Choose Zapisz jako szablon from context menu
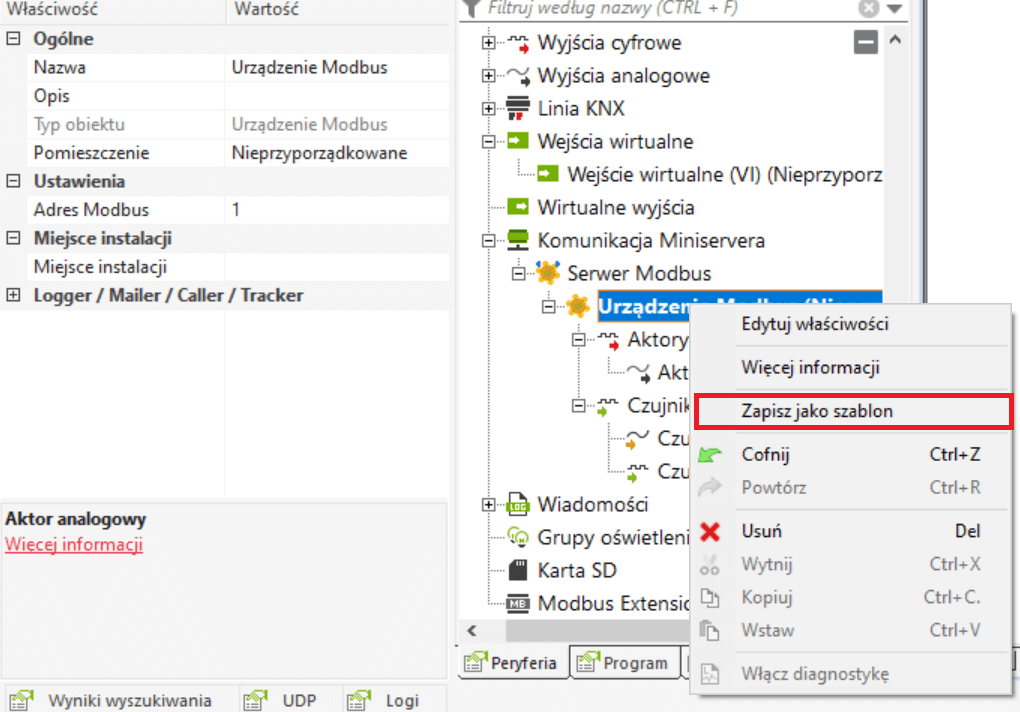1020x712 pixels. 817,411
